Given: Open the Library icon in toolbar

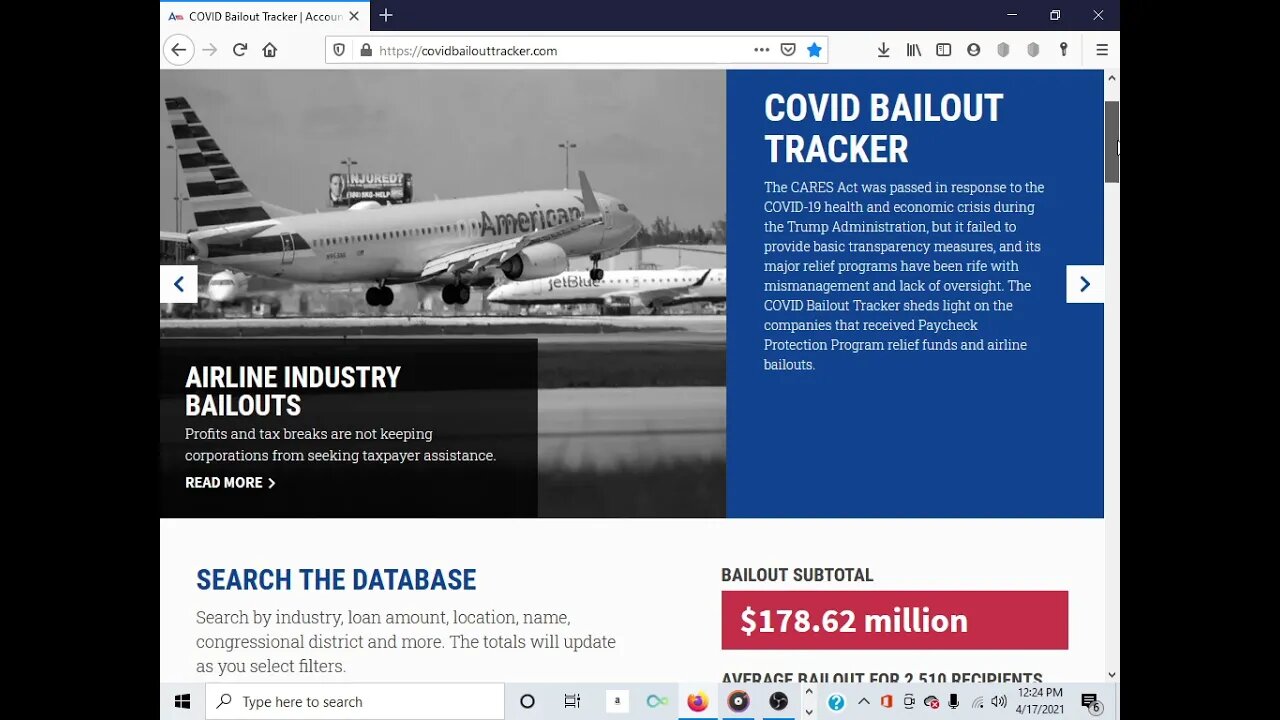Looking at the screenshot, I should click(913, 50).
